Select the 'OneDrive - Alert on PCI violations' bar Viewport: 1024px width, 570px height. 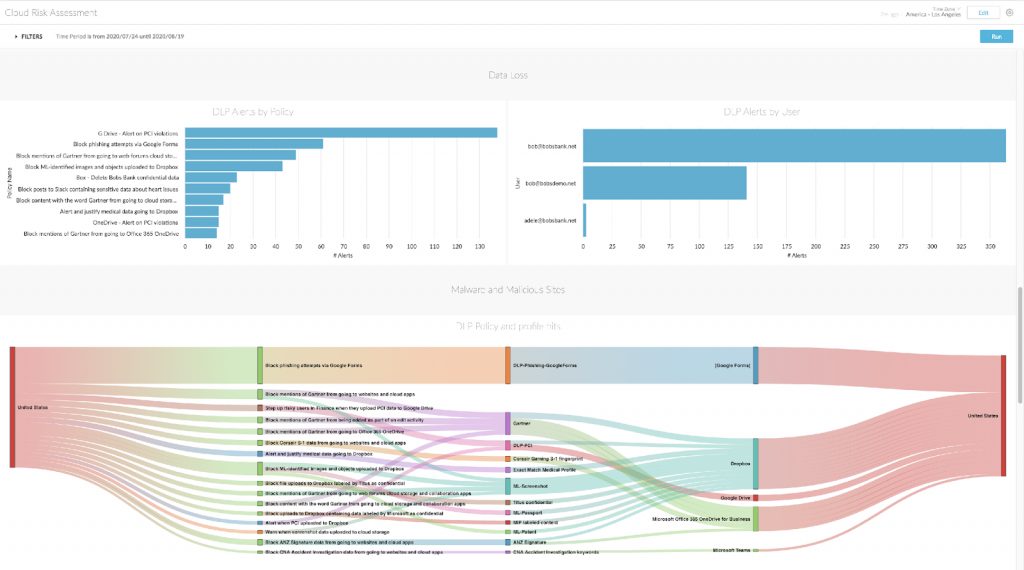202,222
